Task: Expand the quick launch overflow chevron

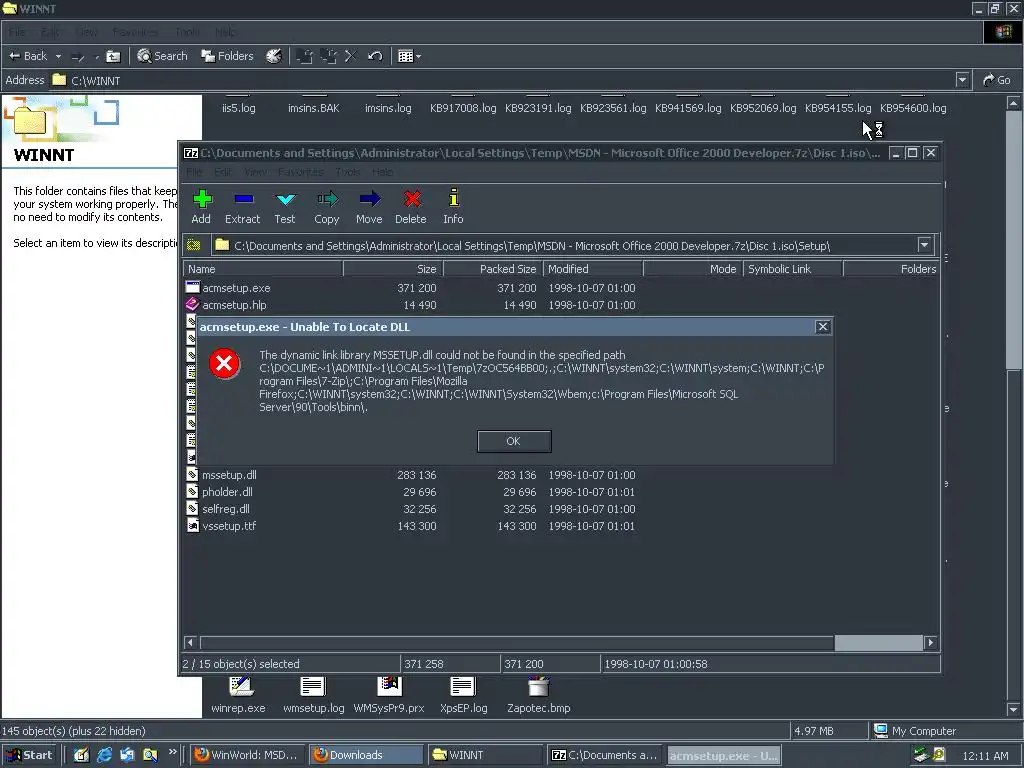Action: 172,752
